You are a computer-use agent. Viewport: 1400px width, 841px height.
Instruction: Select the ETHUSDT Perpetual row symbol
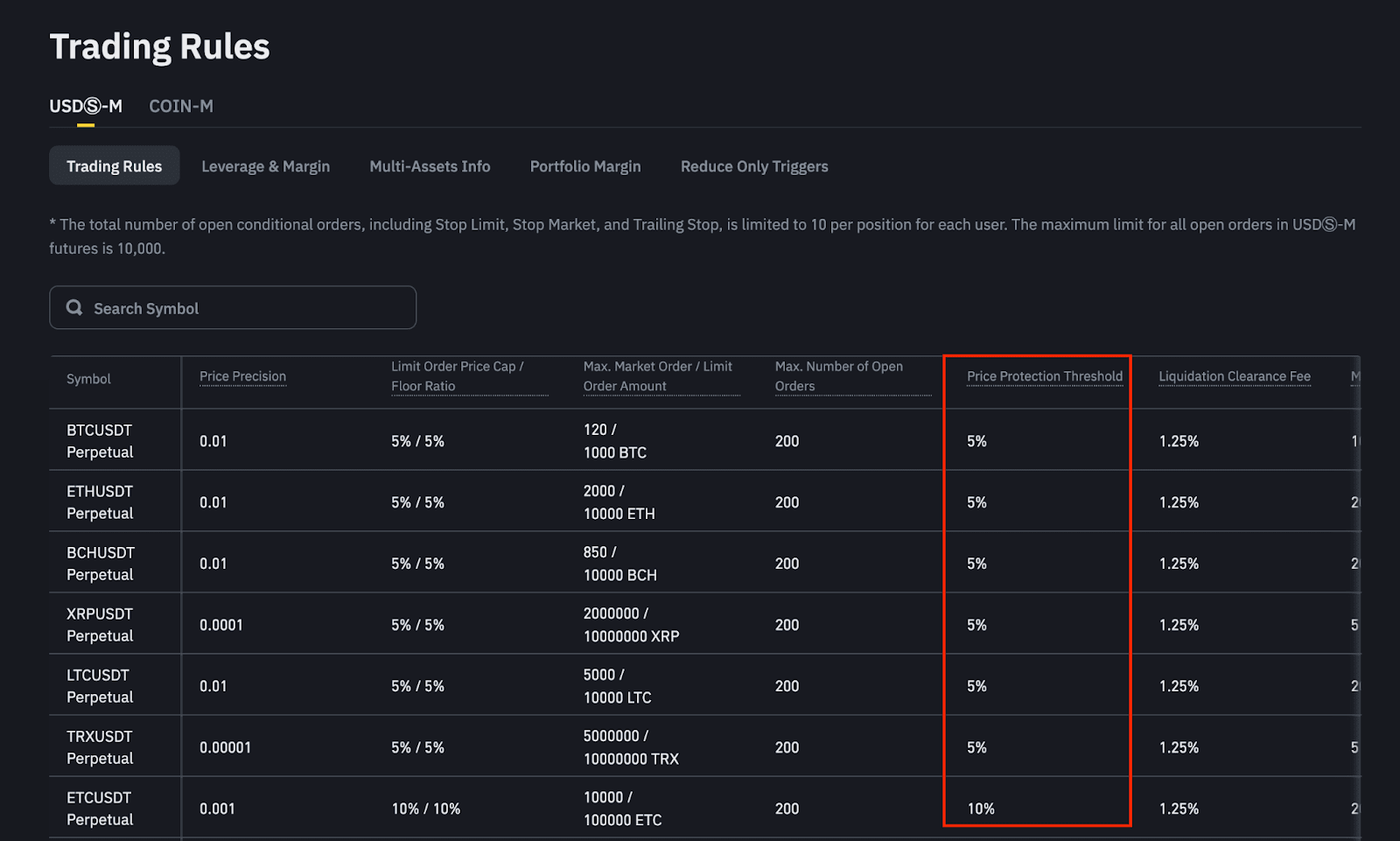click(x=100, y=502)
